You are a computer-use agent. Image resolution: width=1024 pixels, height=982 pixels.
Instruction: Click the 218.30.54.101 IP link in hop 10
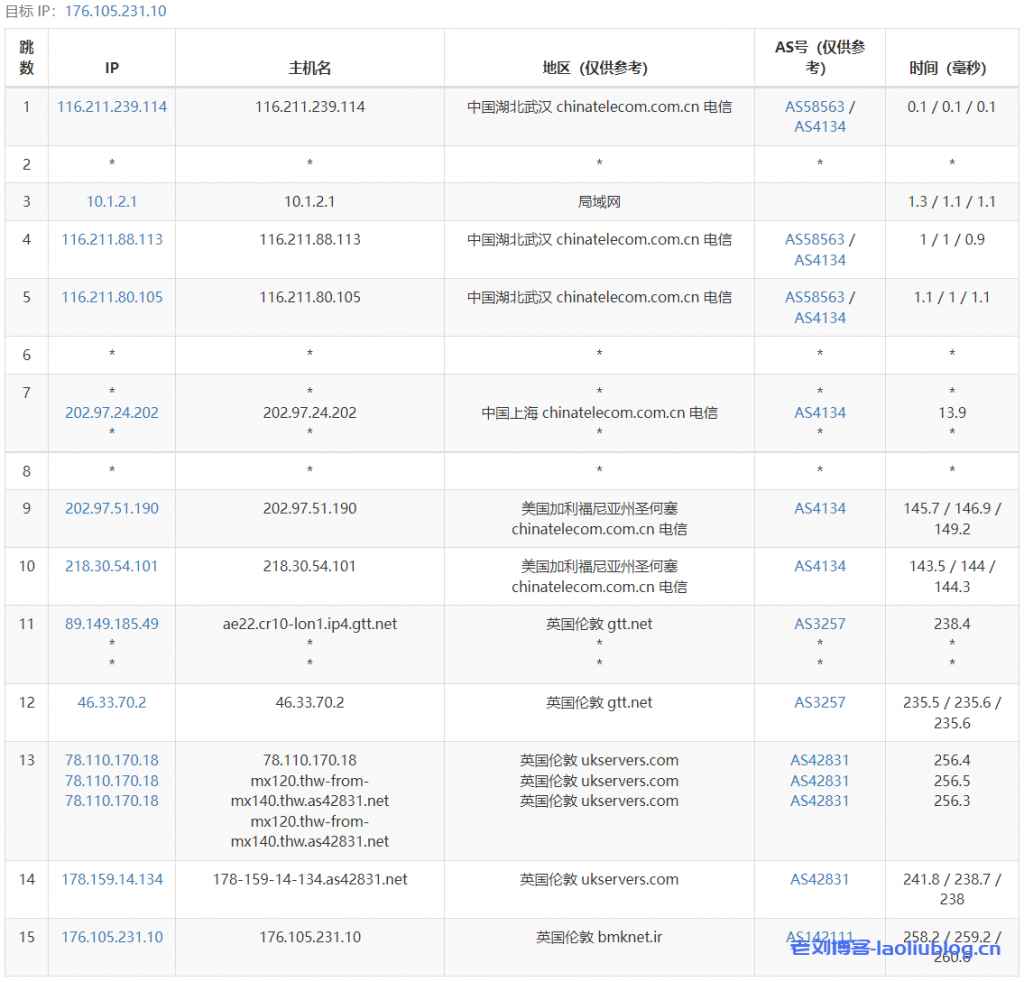(x=112, y=566)
